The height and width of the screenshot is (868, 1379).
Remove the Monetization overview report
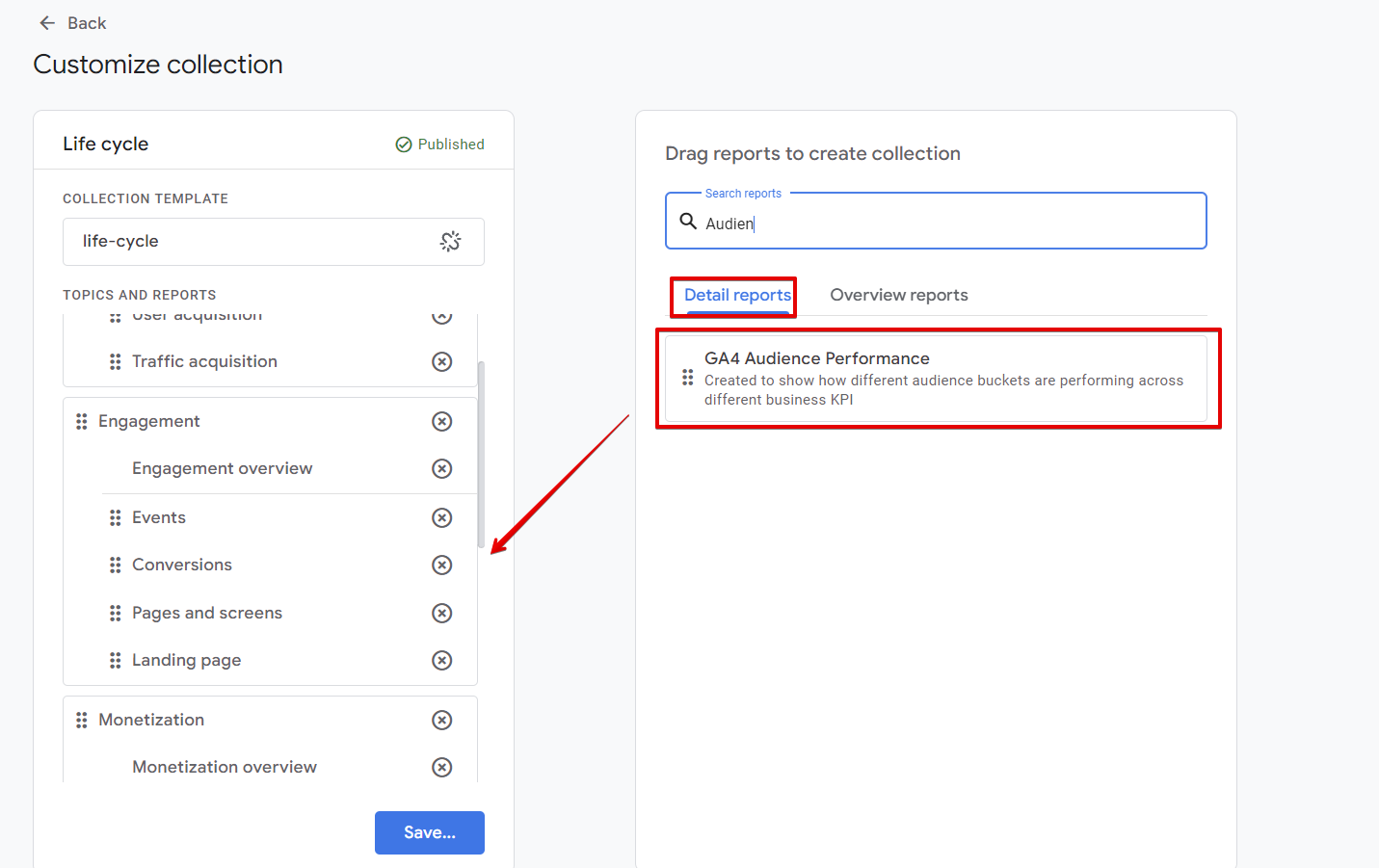pyautogui.click(x=441, y=767)
